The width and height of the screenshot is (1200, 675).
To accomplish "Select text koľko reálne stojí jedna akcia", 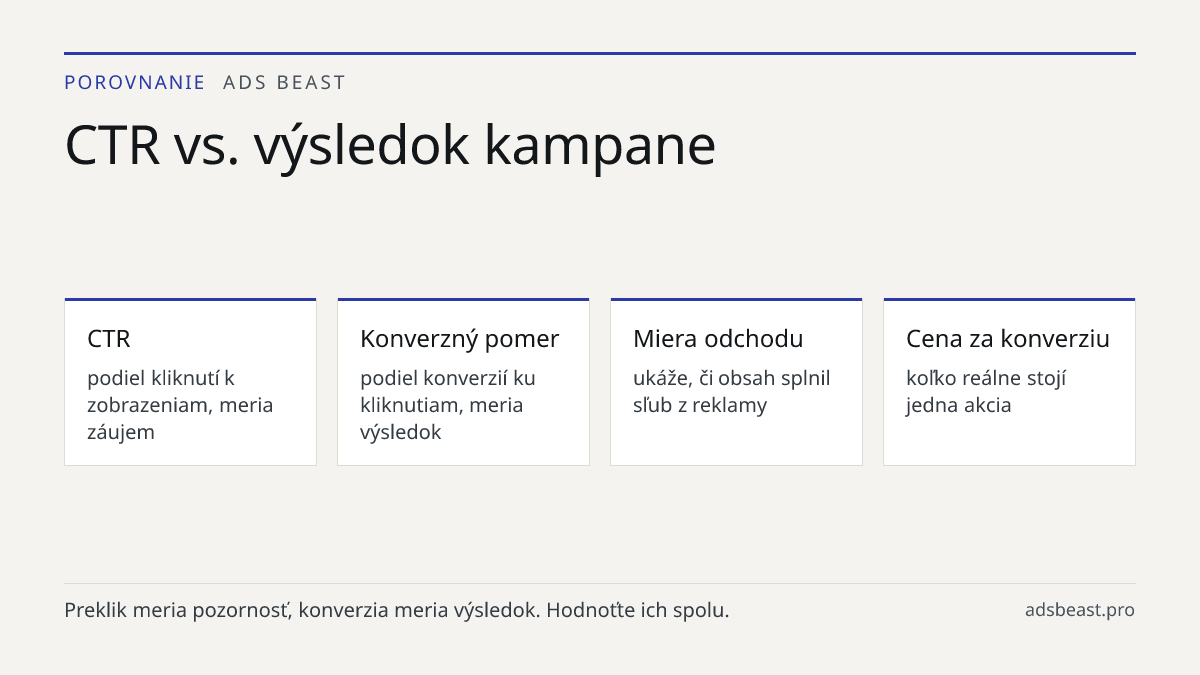I will click(986, 392).
